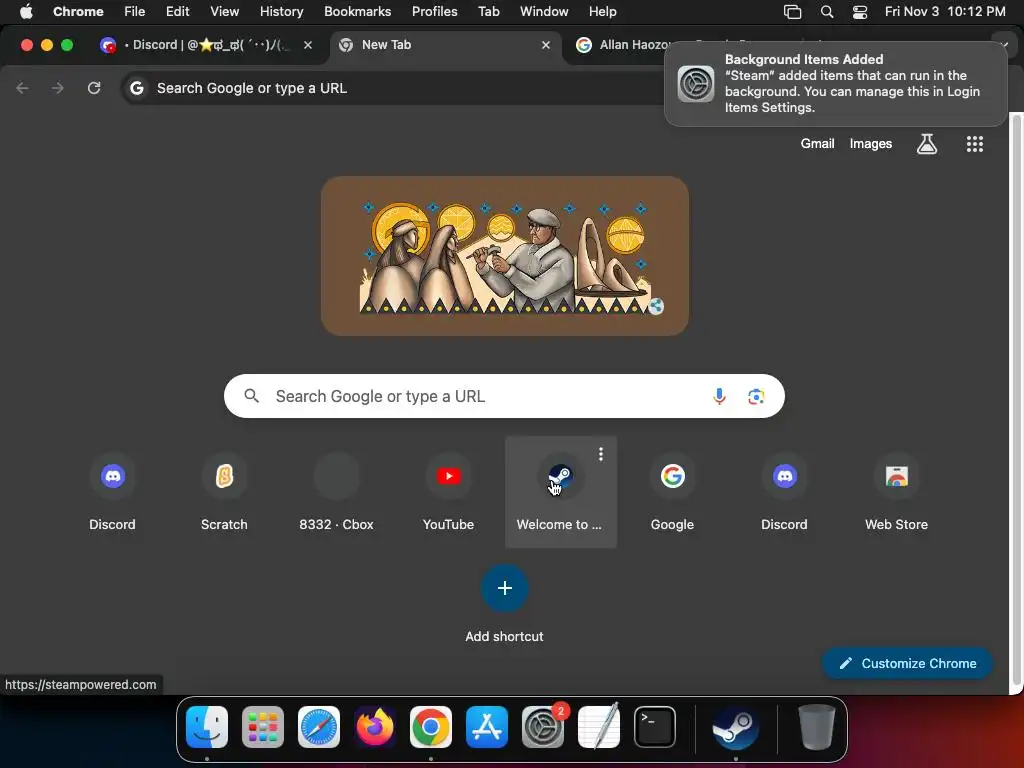This screenshot has height=768, width=1024.
Task: Close the Discord tab
Action: tap(308, 45)
